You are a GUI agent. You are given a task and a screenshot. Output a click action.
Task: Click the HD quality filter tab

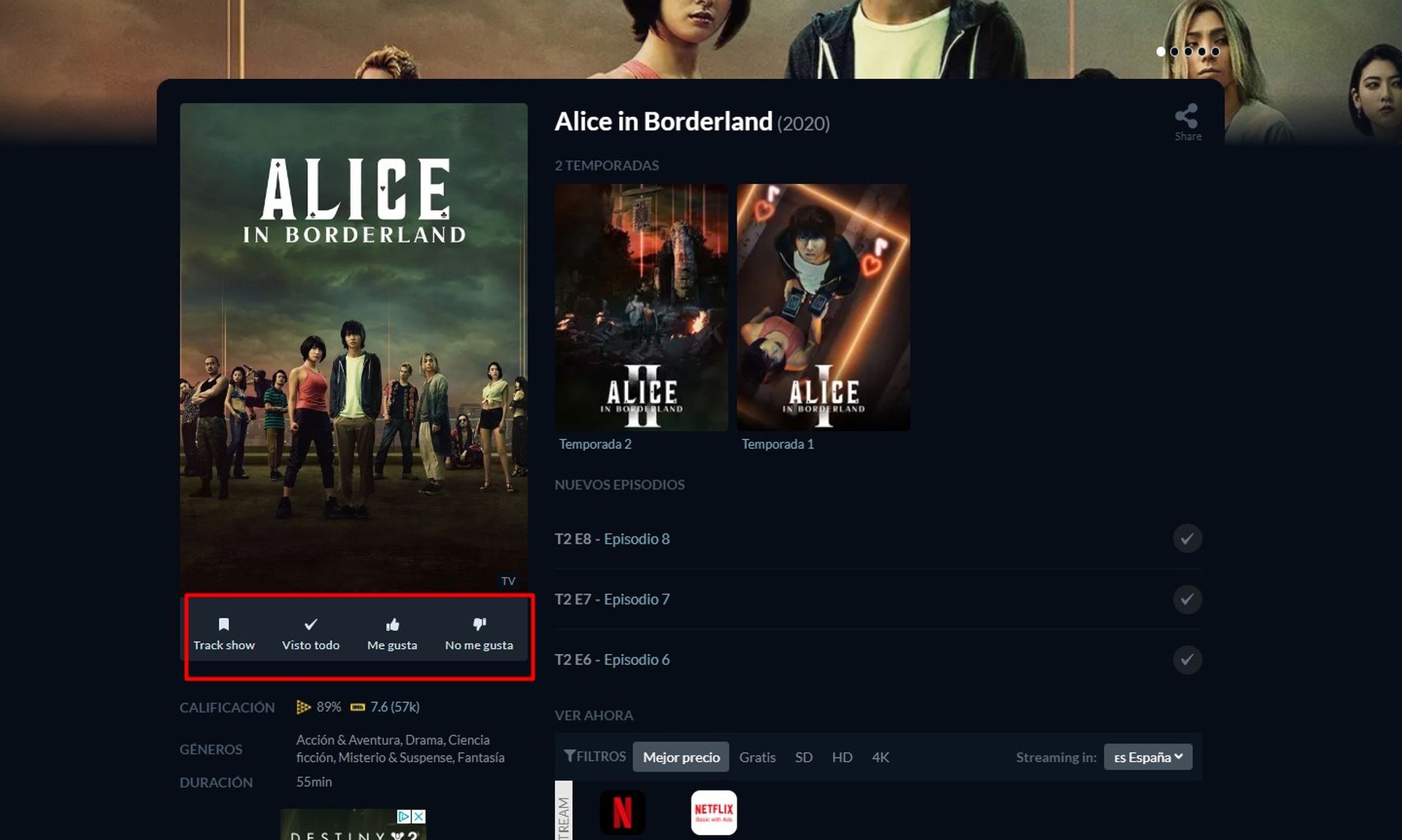[x=841, y=757]
